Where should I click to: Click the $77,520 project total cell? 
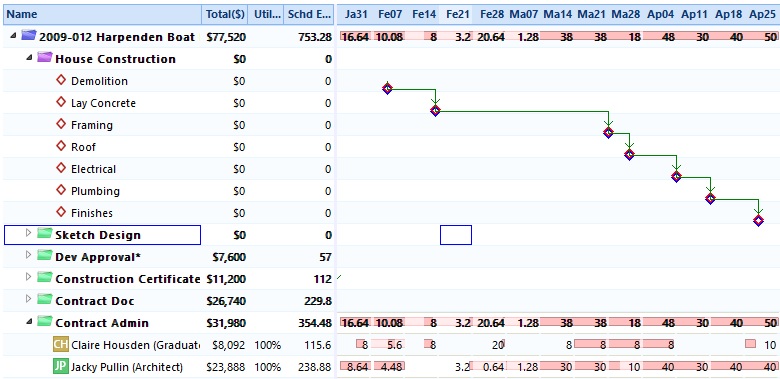click(x=226, y=37)
